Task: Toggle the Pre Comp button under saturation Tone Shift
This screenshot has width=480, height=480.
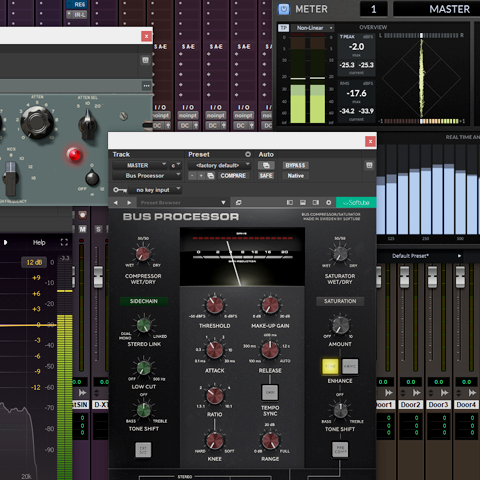Action: (x=340, y=450)
